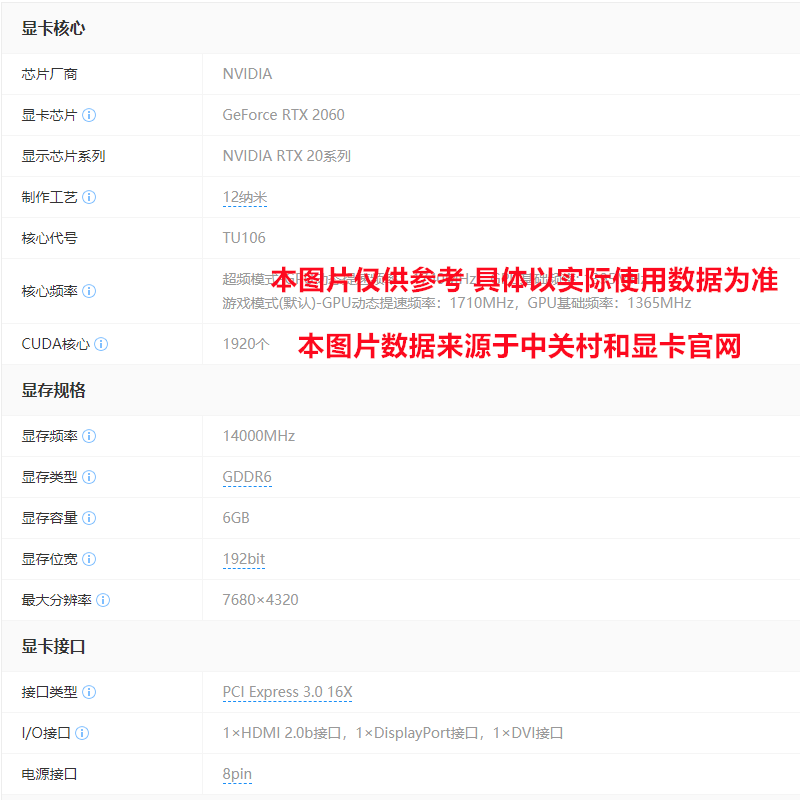Show the tooltip icon for CUDA核心
Image resolution: width=800 pixels, height=800 pixels.
click(x=101, y=344)
